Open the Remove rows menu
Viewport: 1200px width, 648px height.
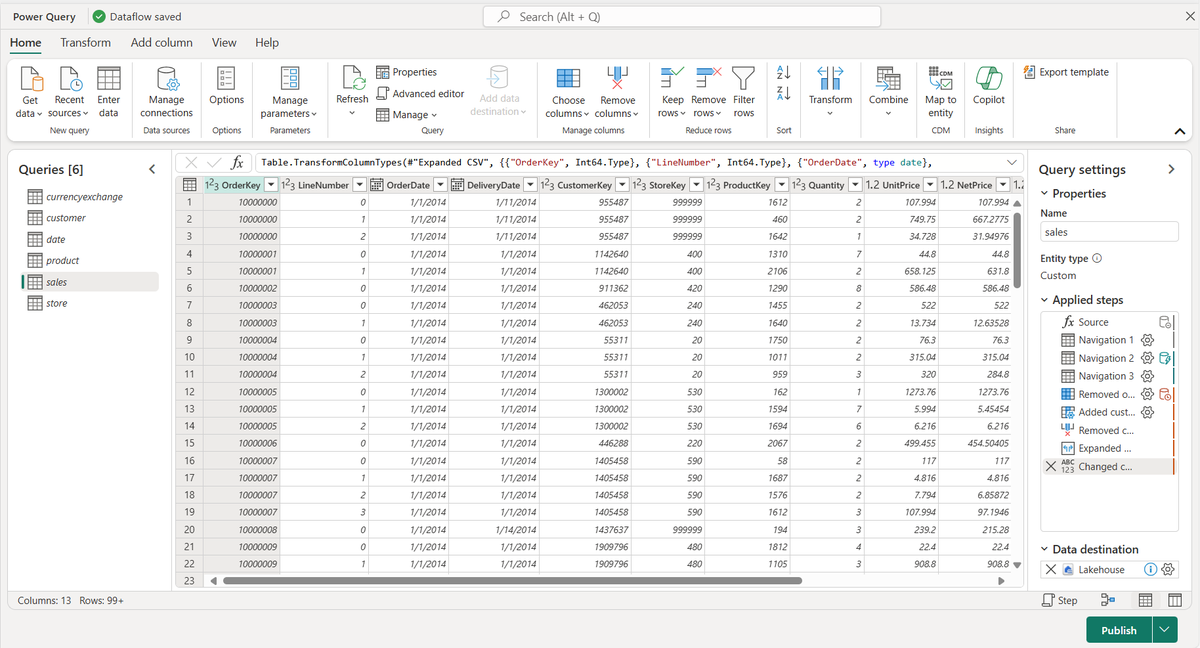[708, 92]
